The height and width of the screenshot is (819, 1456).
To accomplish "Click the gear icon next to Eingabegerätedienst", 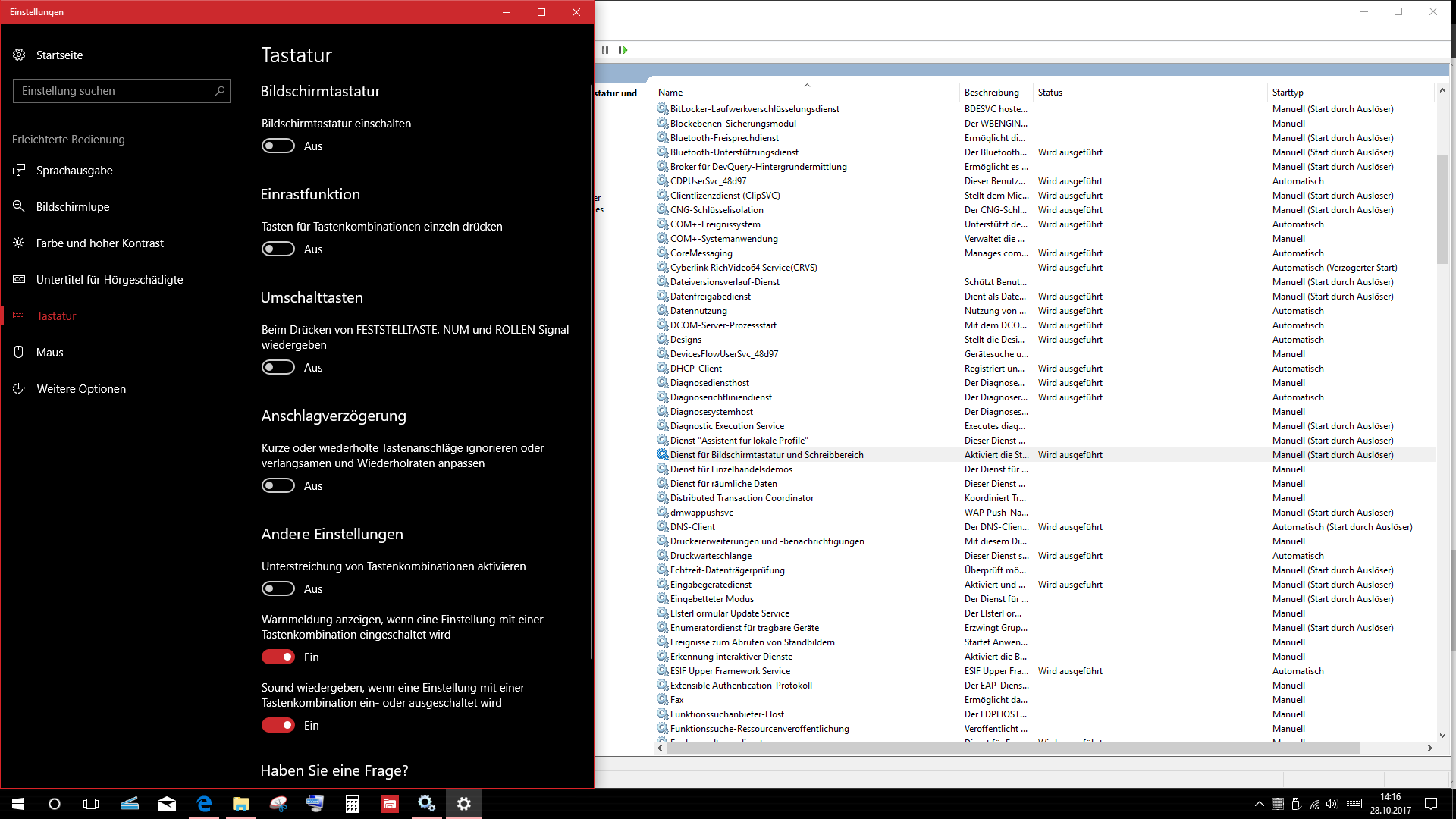I will [x=662, y=584].
